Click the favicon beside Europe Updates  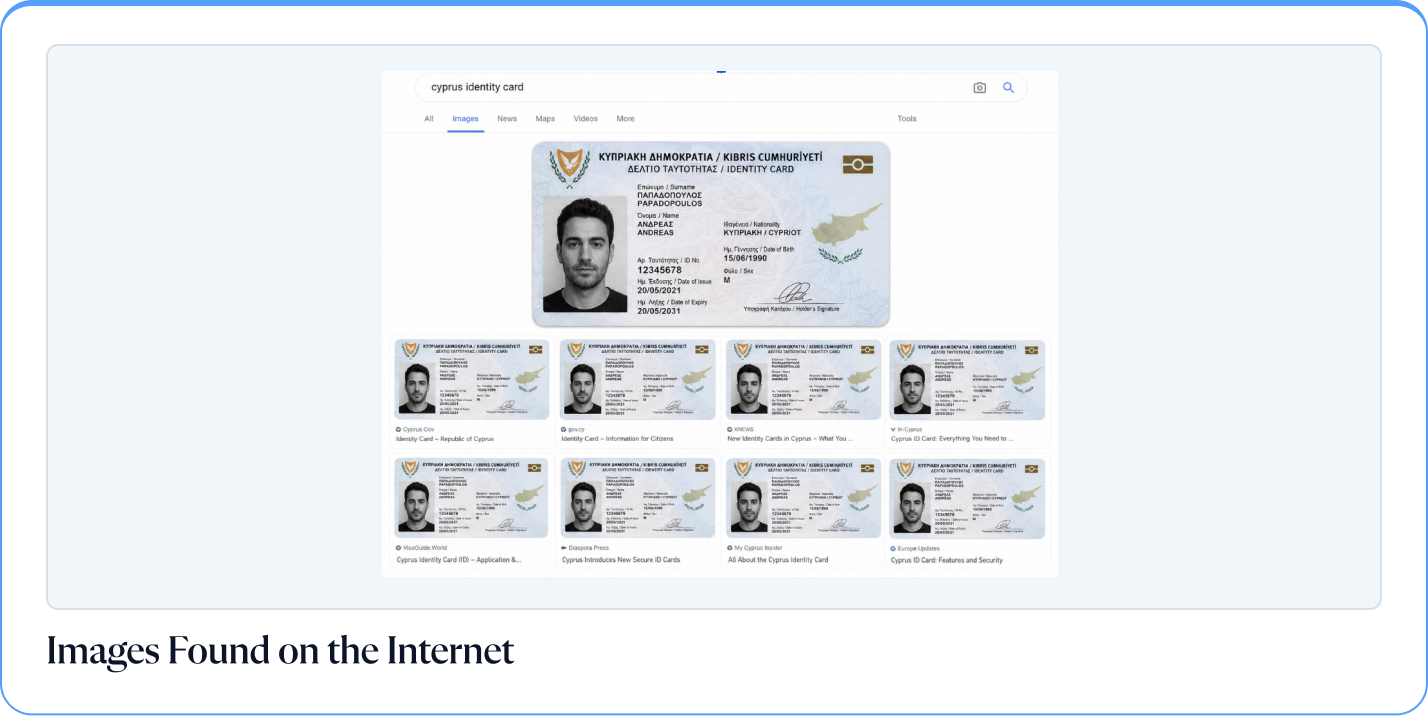pos(893,548)
